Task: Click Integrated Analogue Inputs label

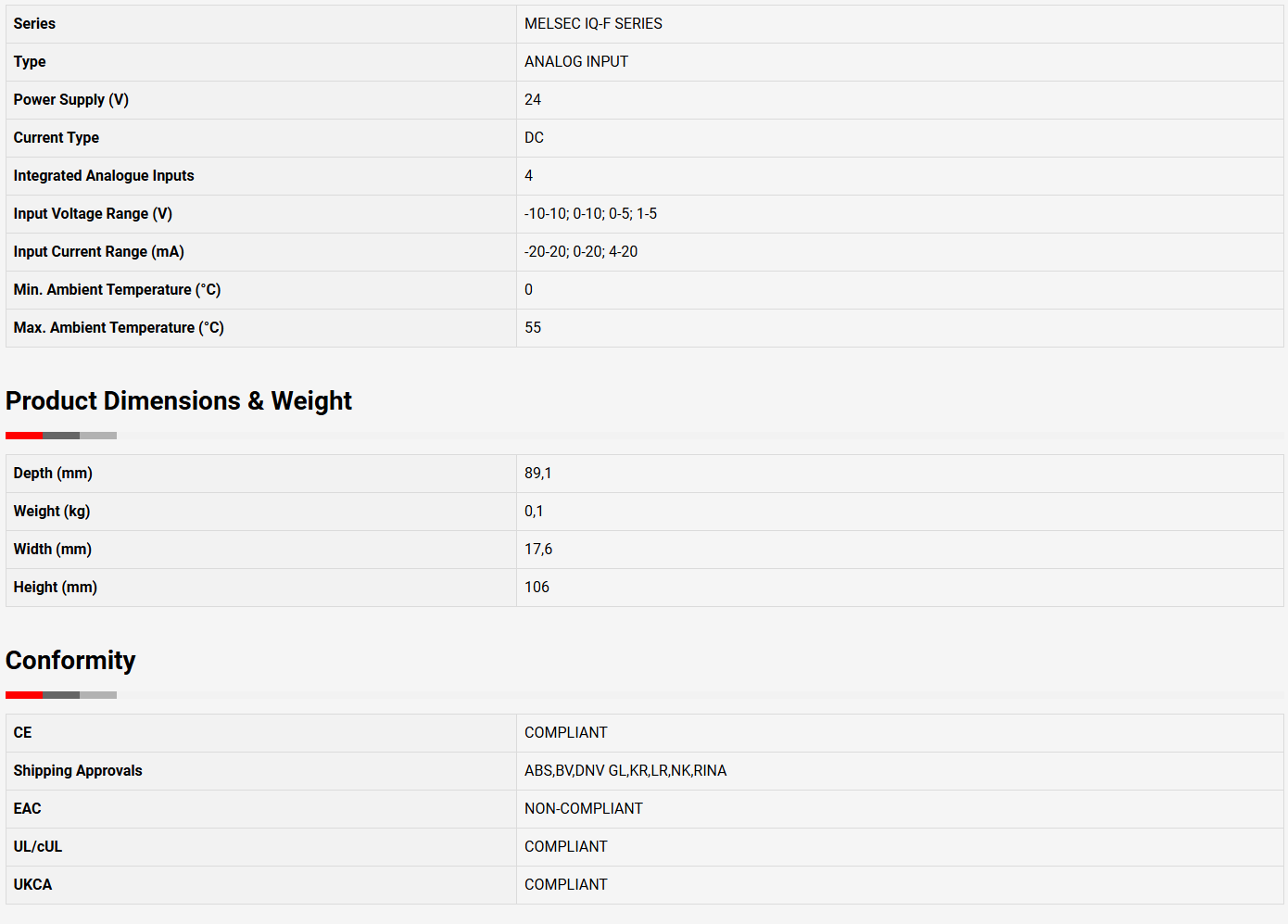Action: (x=104, y=176)
